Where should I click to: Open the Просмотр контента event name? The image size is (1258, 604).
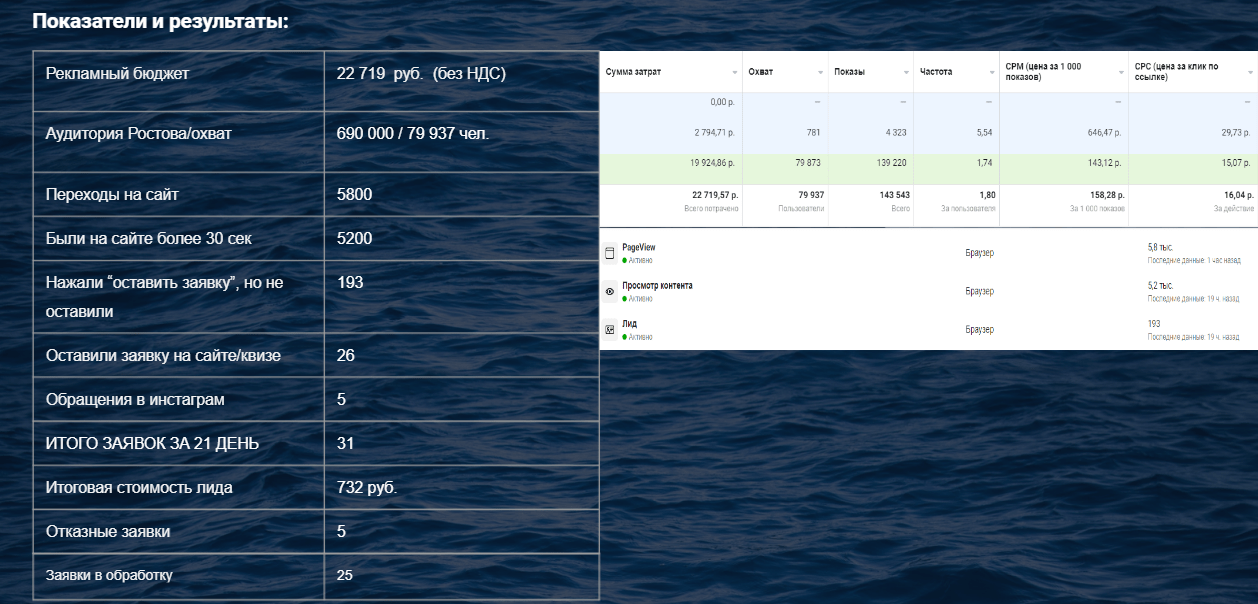pyautogui.click(x=657, y=286)
